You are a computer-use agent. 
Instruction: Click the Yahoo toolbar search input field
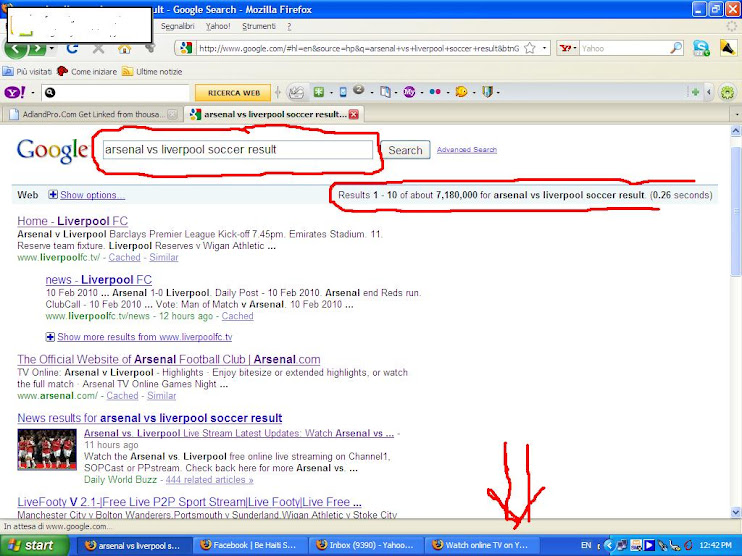[115, 93]
